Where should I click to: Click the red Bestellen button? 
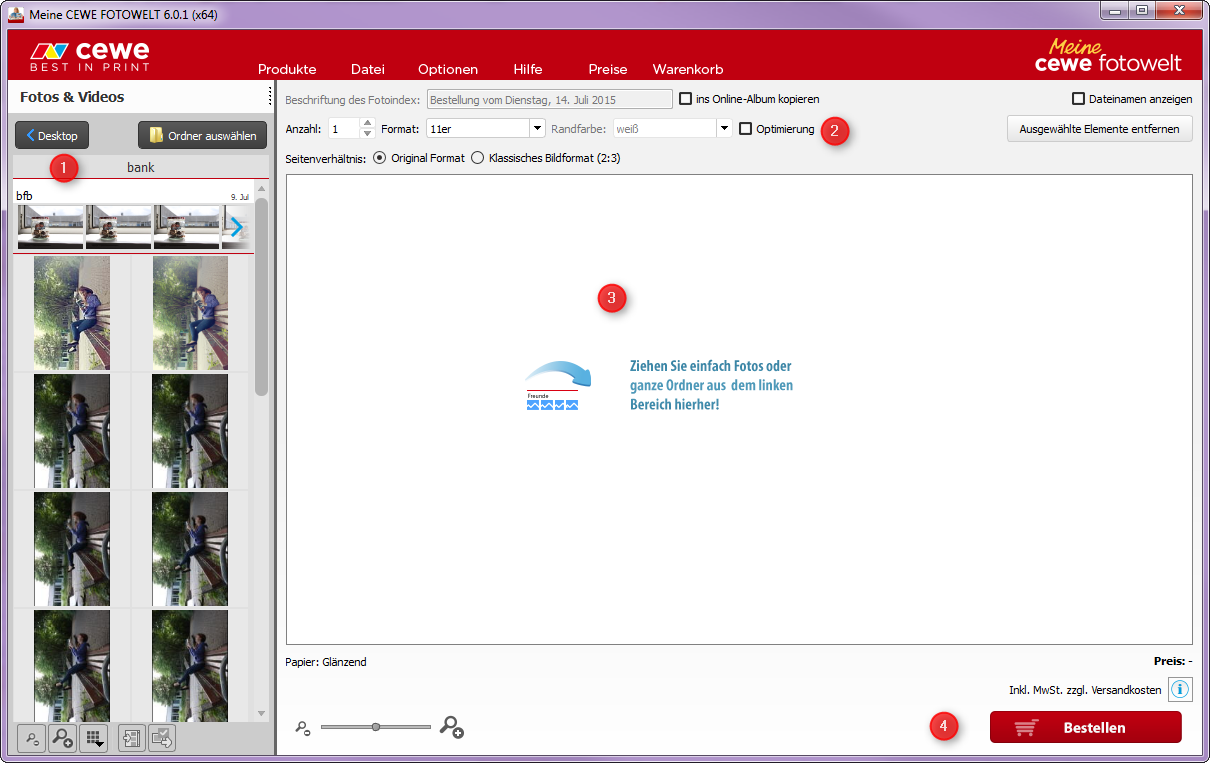1085,727
